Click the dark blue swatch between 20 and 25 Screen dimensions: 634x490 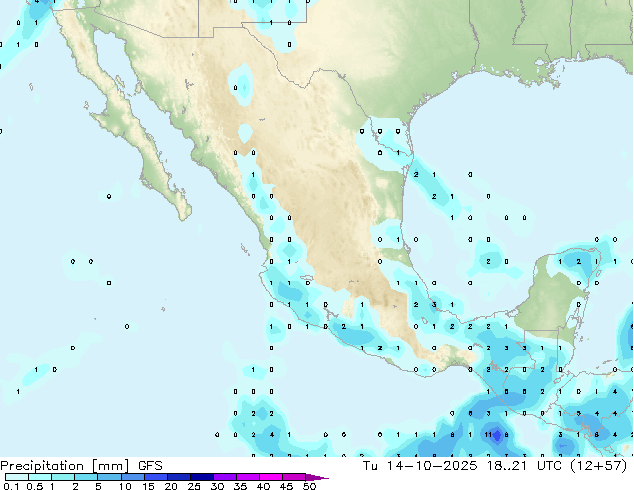178,477
